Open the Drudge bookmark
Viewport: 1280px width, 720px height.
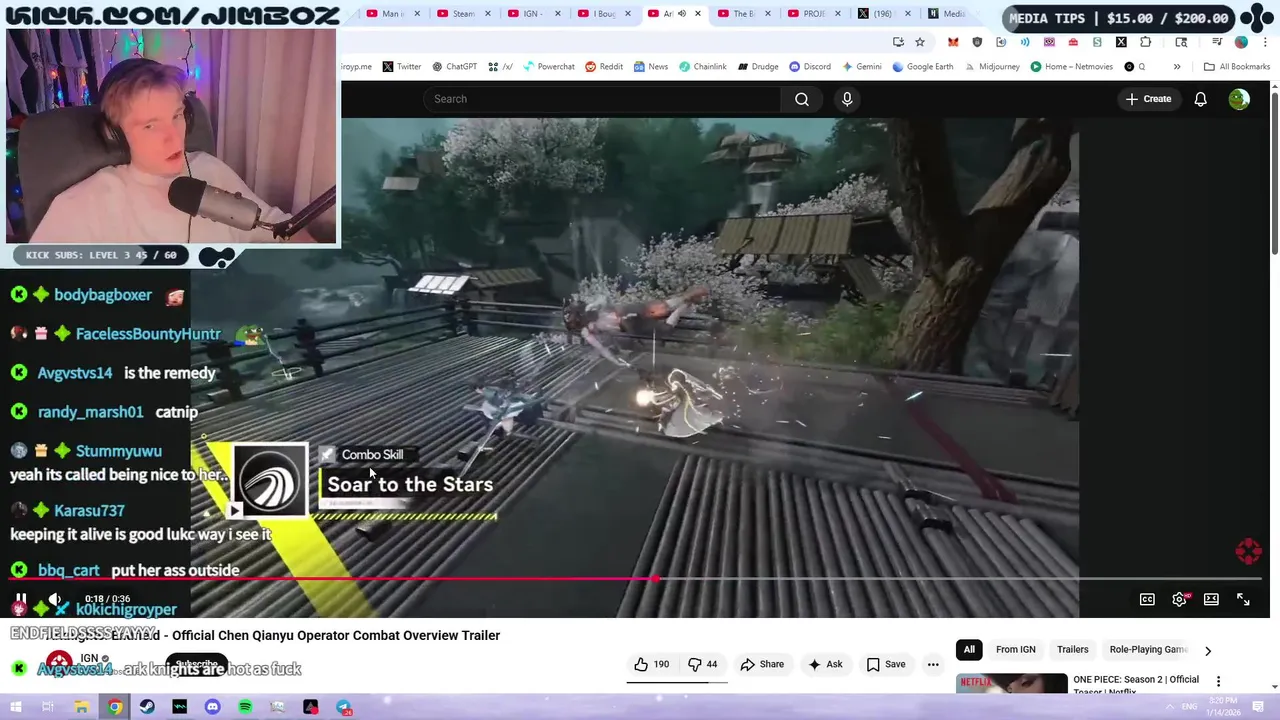[758, 67]
